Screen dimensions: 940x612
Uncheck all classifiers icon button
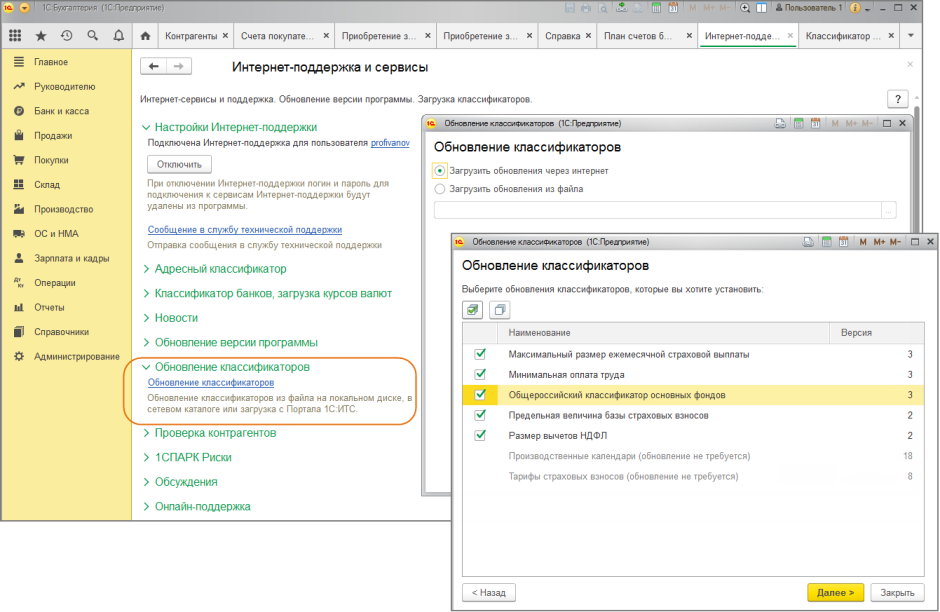point(499,310)
